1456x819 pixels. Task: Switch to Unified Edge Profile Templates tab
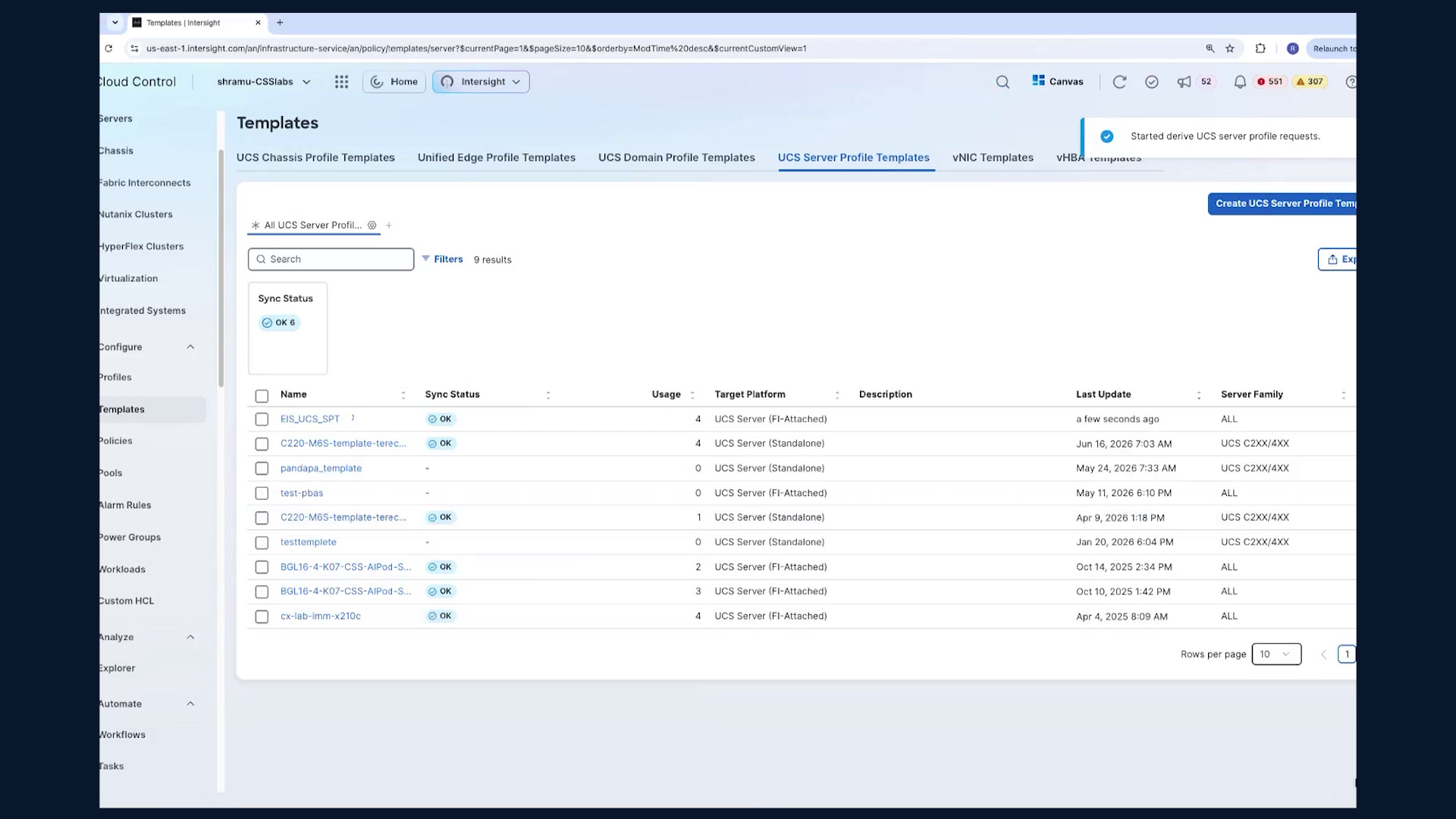click(x=497, y=158)
